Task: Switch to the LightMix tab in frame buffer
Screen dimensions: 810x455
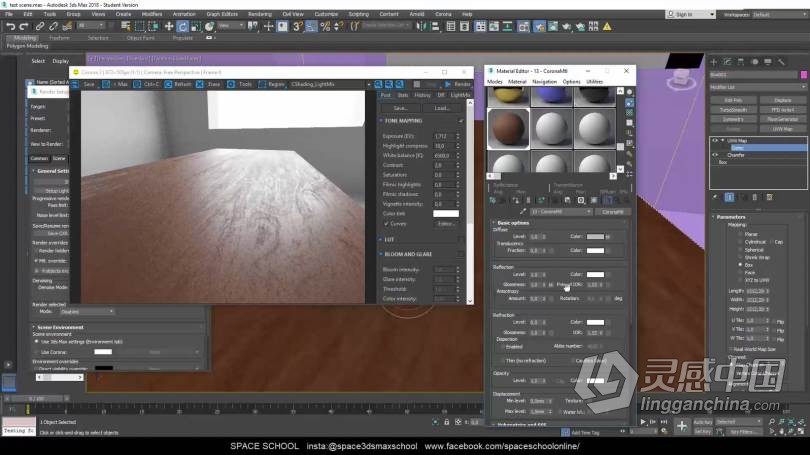Action: coord(460,95)
